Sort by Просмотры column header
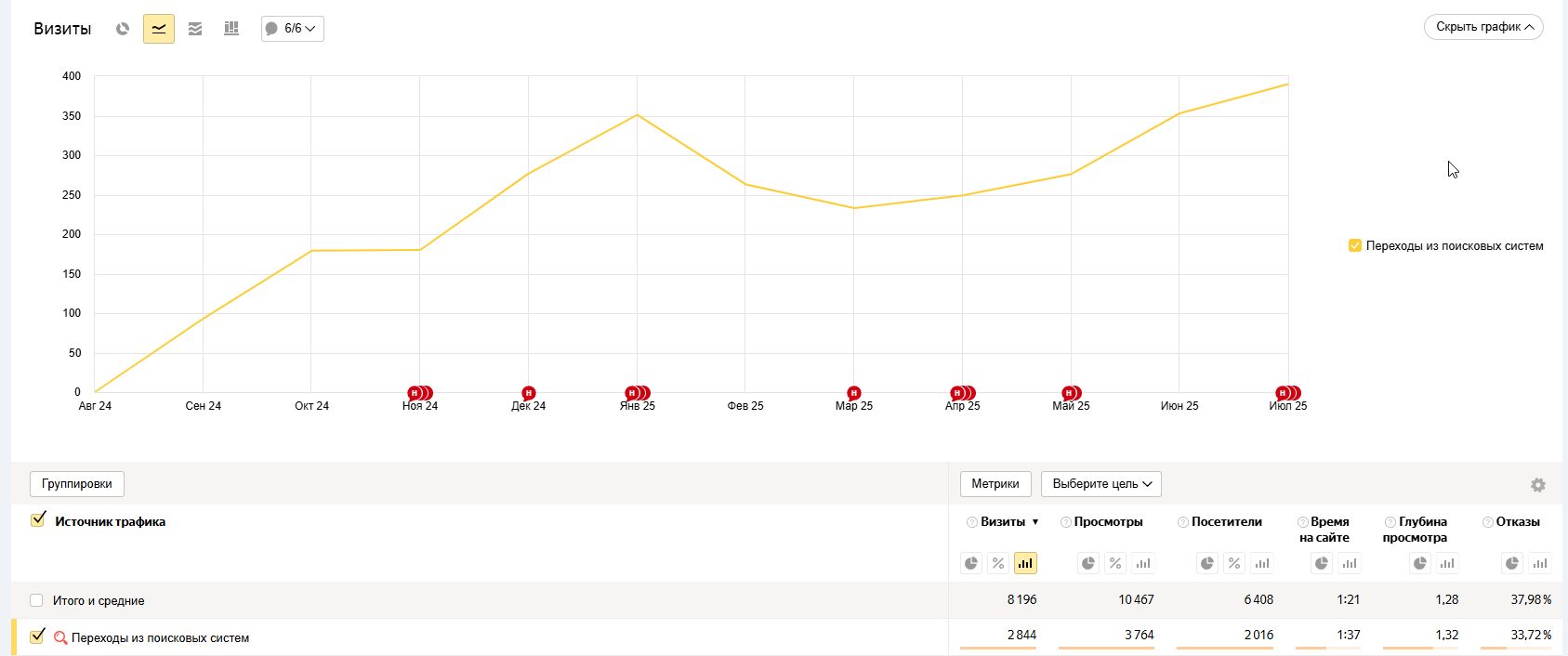 click(x=1108, y=522)
